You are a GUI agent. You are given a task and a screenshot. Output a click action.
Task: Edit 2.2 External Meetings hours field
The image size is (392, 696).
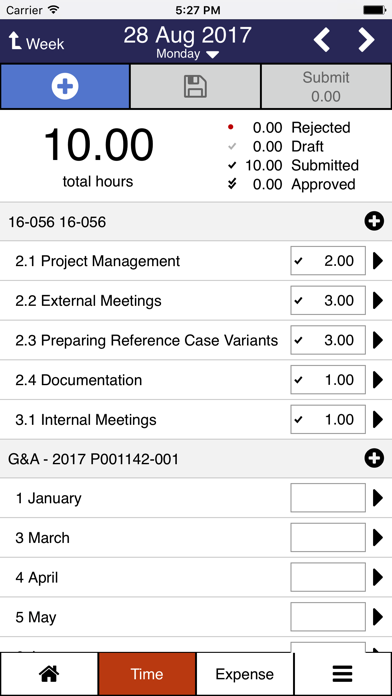pos(328,301)
